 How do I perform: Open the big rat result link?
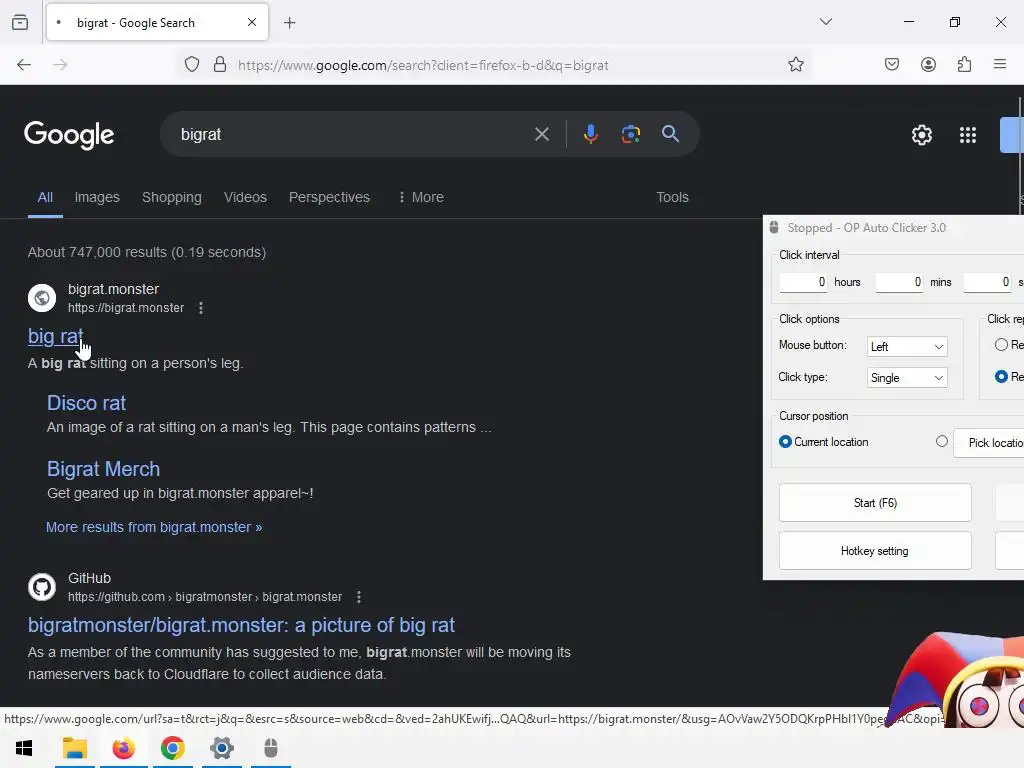tap(56, 336)
